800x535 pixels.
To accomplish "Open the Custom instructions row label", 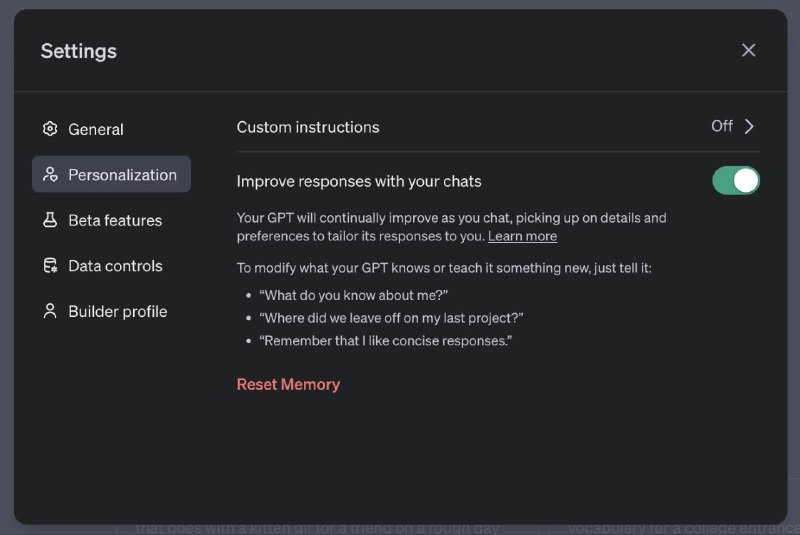I will (308, 127).
